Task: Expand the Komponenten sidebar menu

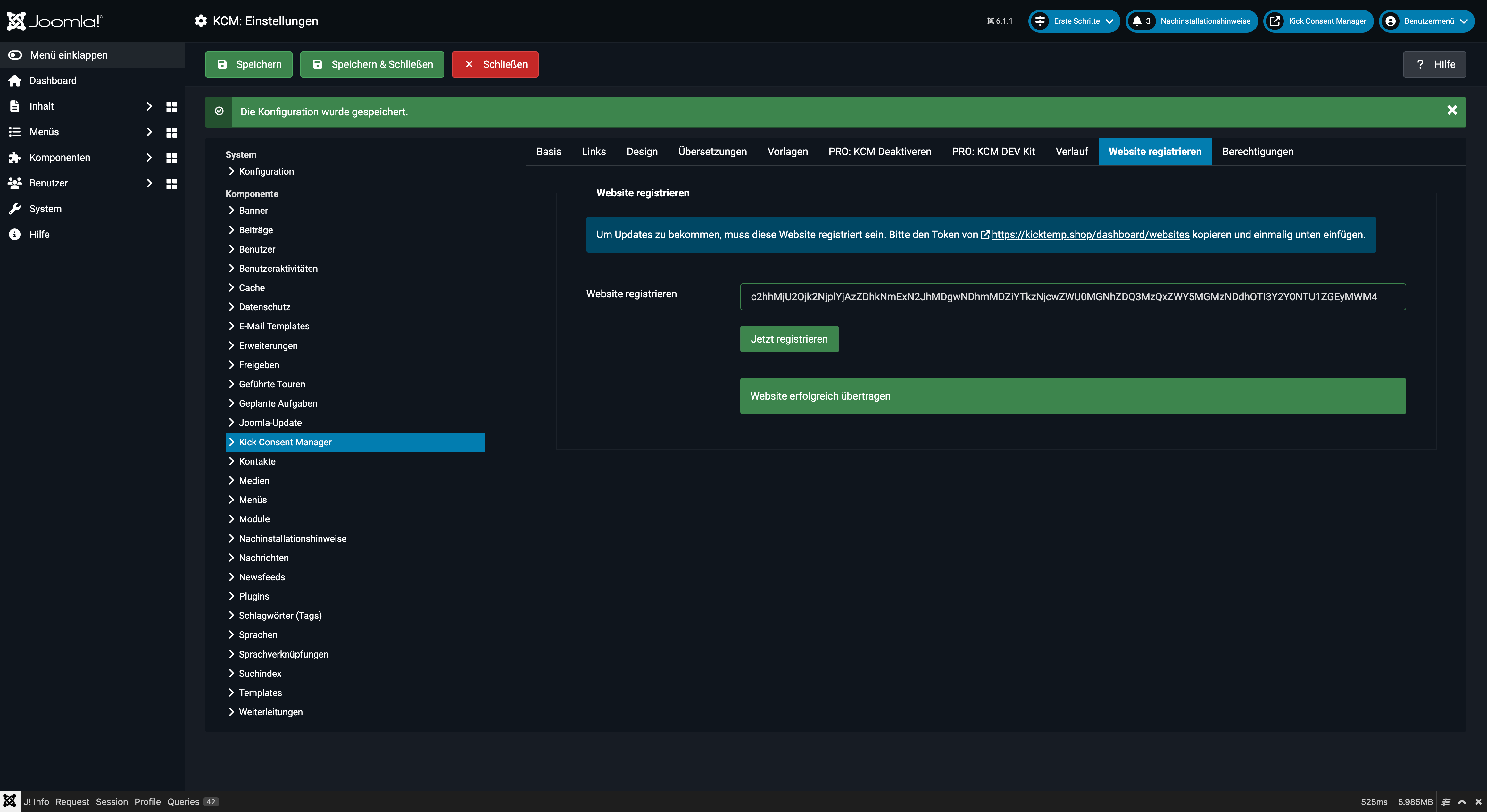Action: pos(149,158)
